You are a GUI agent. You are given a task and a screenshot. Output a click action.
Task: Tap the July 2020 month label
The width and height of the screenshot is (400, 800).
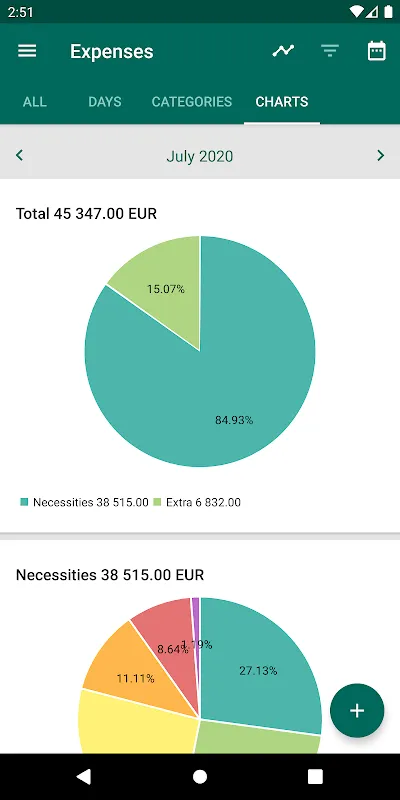(x=199, y=156)
